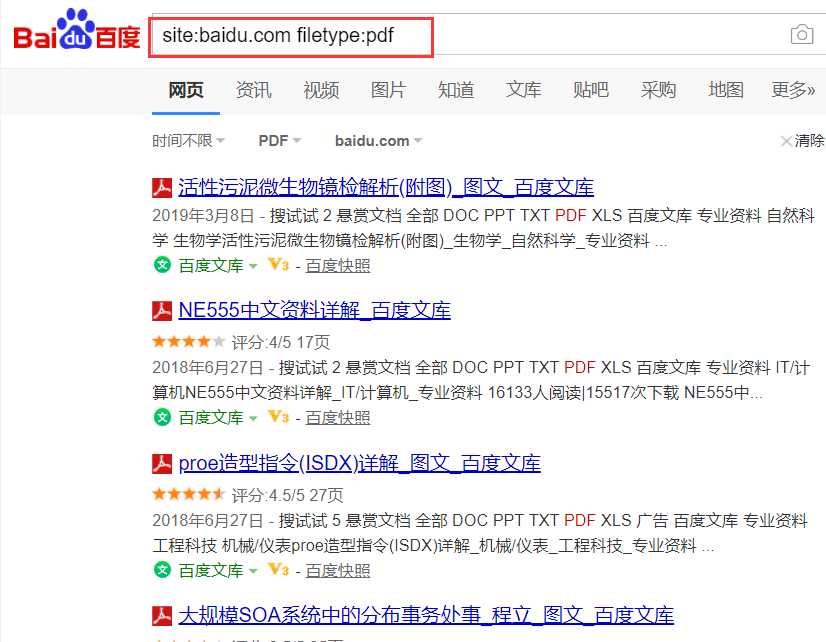Viewport: 826px width, 642px height.
Task: Open proe造型指令(ISDX)详解 result link
Action: (x=359, y=463)
